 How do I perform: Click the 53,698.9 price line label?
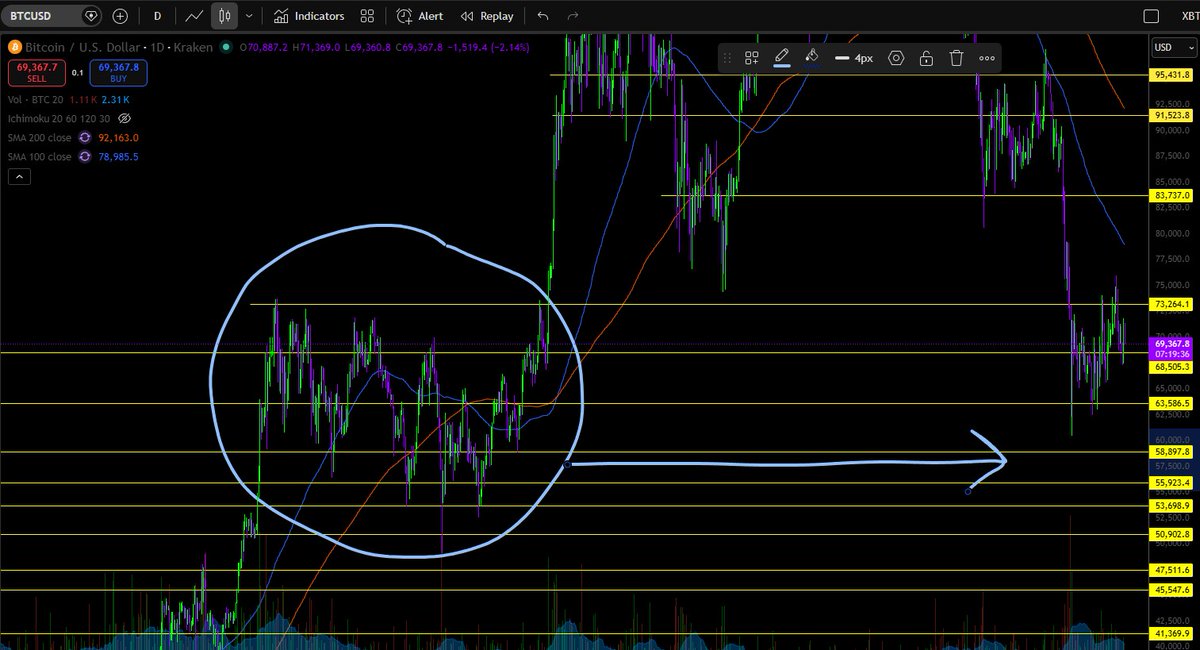(x=1171, y=506)
